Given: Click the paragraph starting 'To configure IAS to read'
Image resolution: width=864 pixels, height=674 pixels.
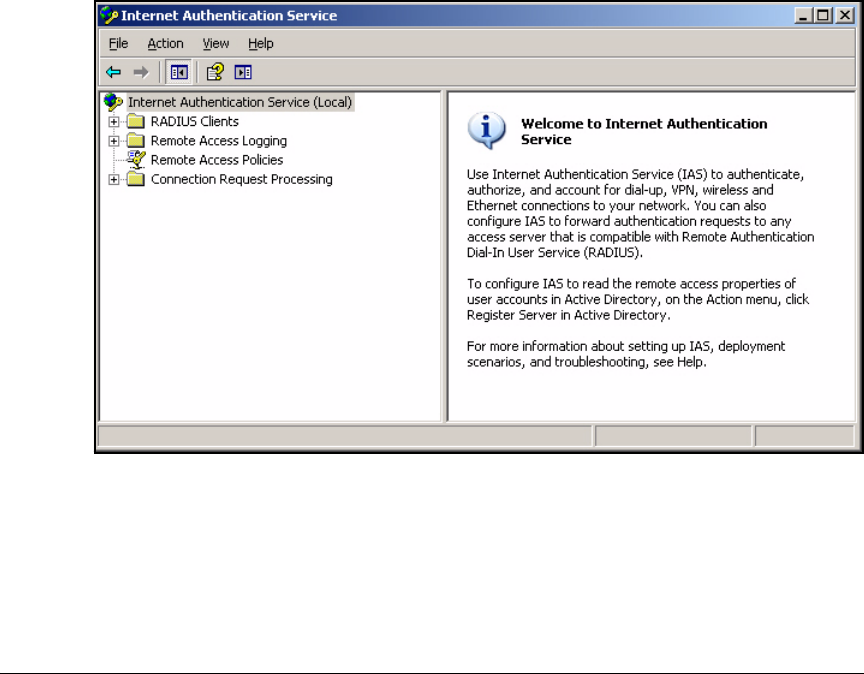Looking at the screenshot, I should (638, 299).
